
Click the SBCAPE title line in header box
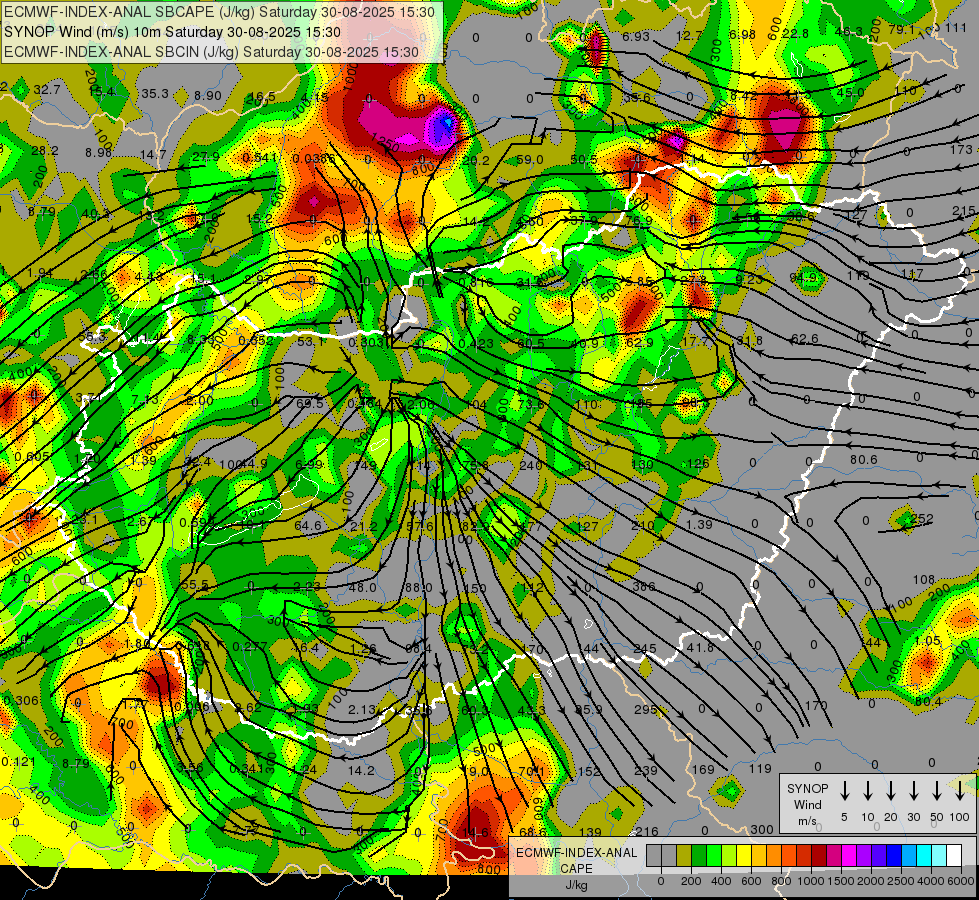point(219,12)
